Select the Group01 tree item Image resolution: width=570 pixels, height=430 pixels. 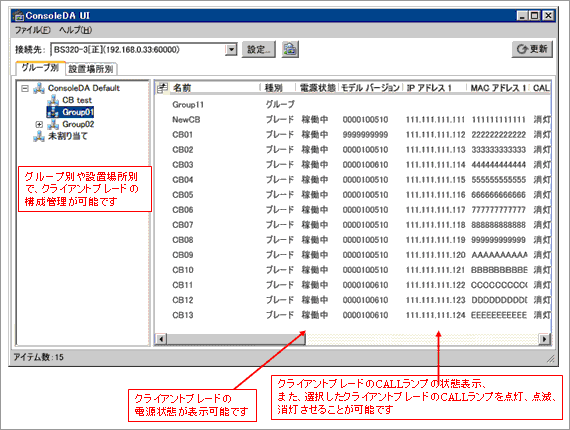tap(78, 112)
